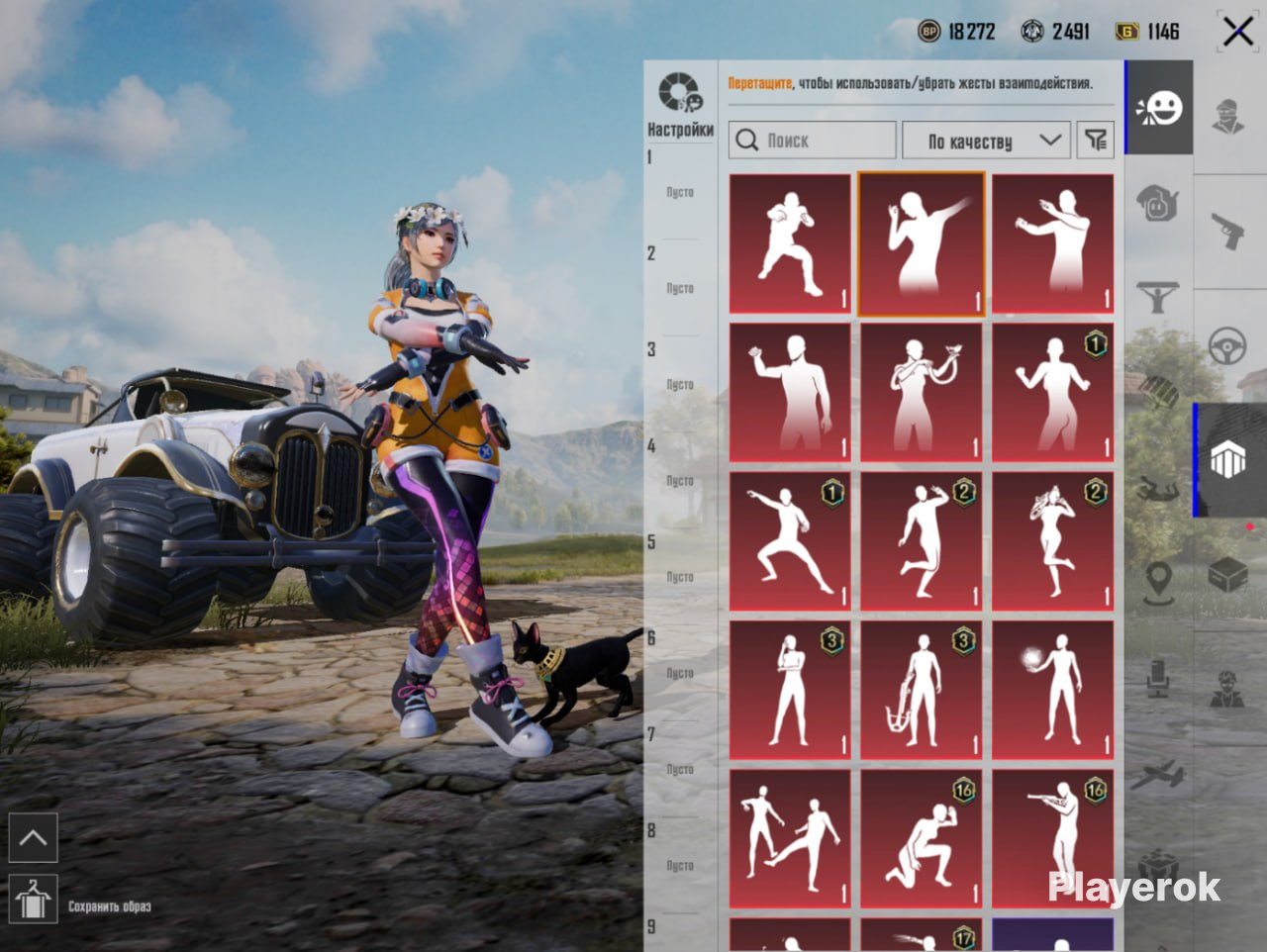Select the glowing orb emote

coord(1053,690)
